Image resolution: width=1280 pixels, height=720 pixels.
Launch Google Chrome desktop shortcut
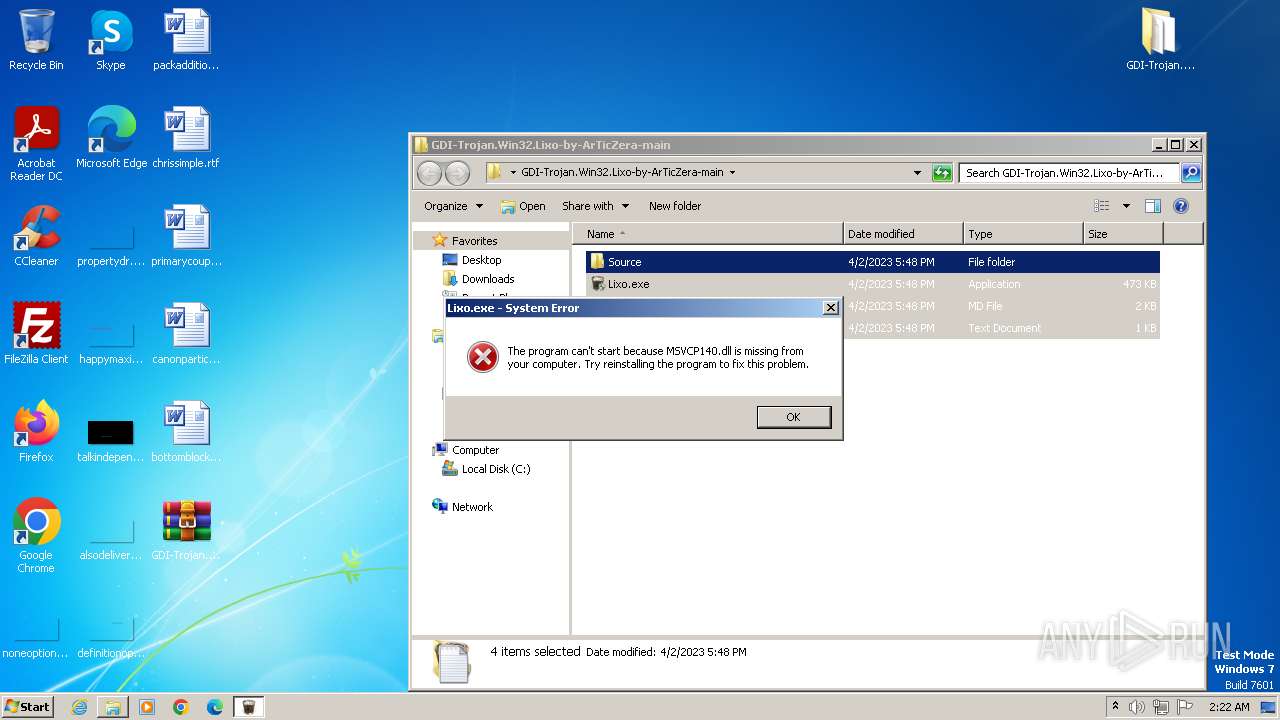(36, 536)
